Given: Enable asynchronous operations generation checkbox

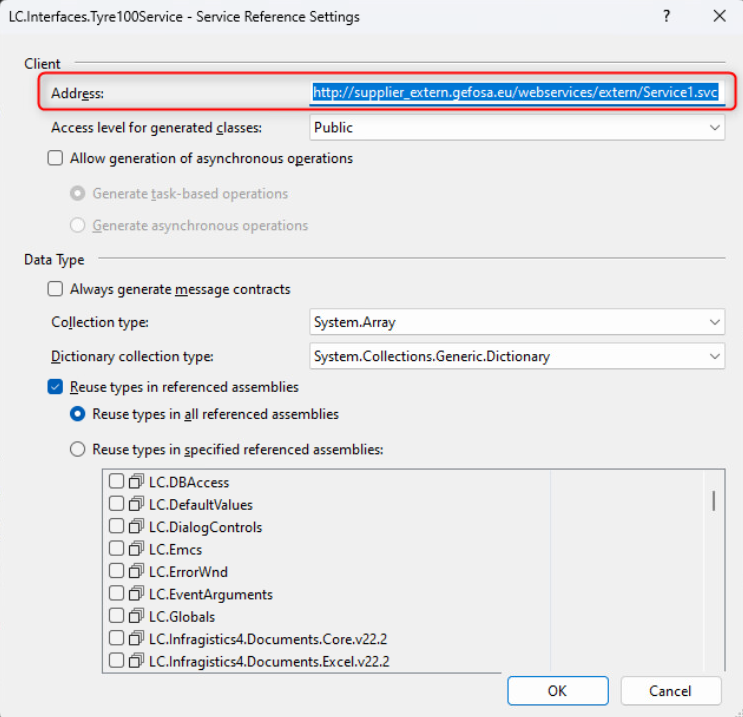Looking at the screenshot, I should point(56,158).
